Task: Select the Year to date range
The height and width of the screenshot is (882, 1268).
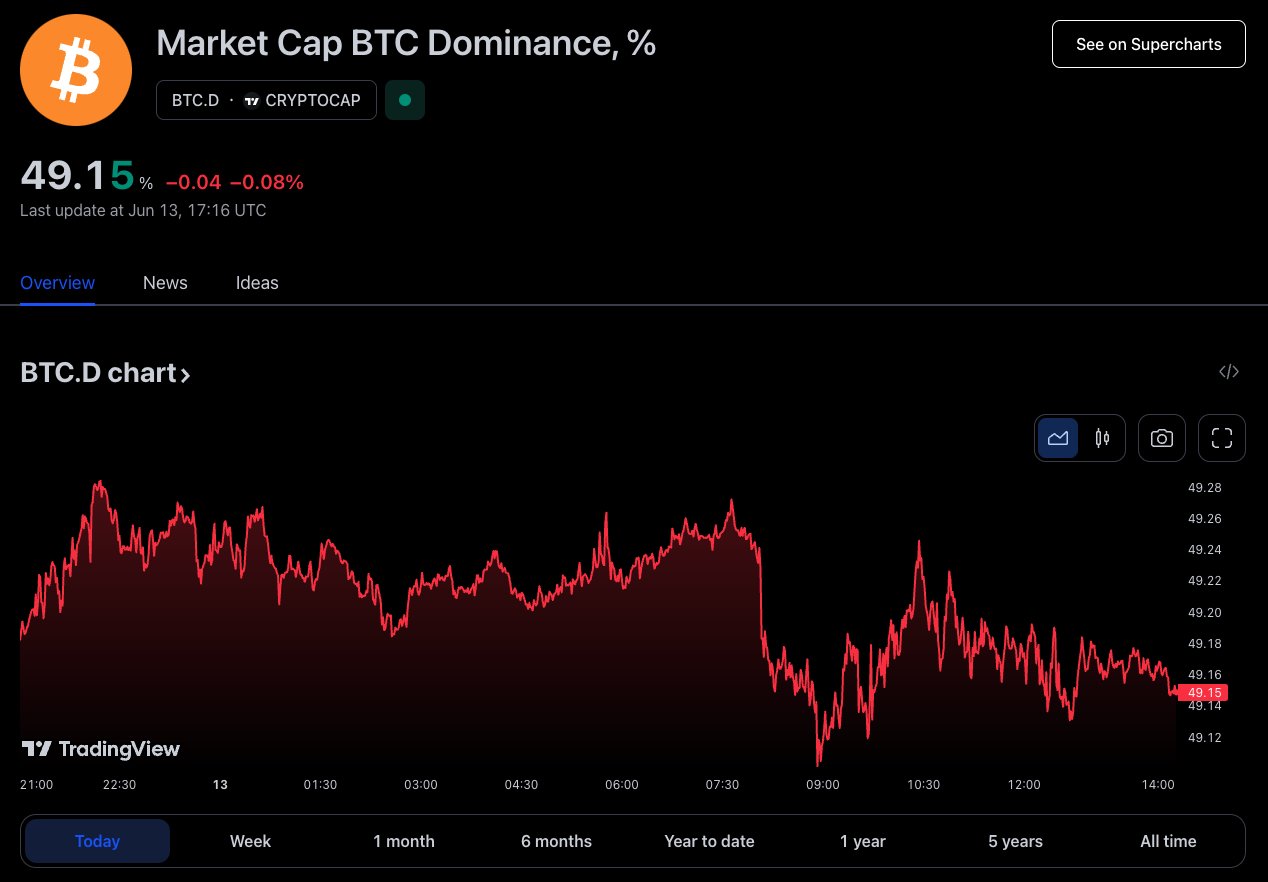Action: click(709, 841)
